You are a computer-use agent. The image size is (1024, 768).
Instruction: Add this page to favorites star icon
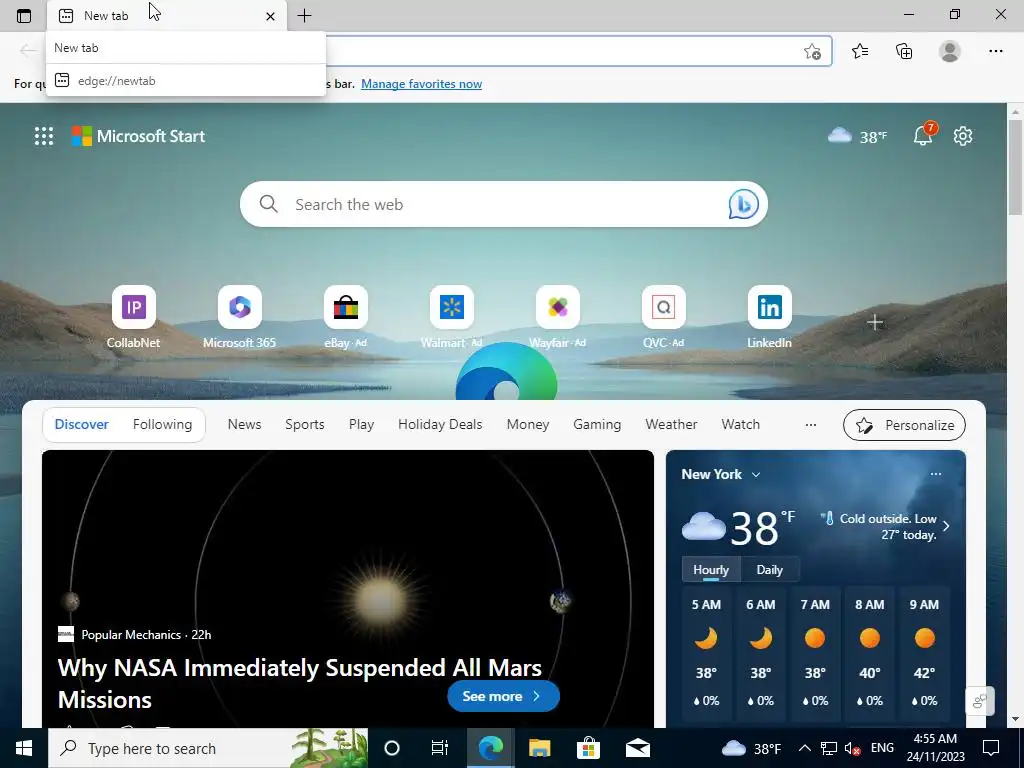click(x=812, y=52)
